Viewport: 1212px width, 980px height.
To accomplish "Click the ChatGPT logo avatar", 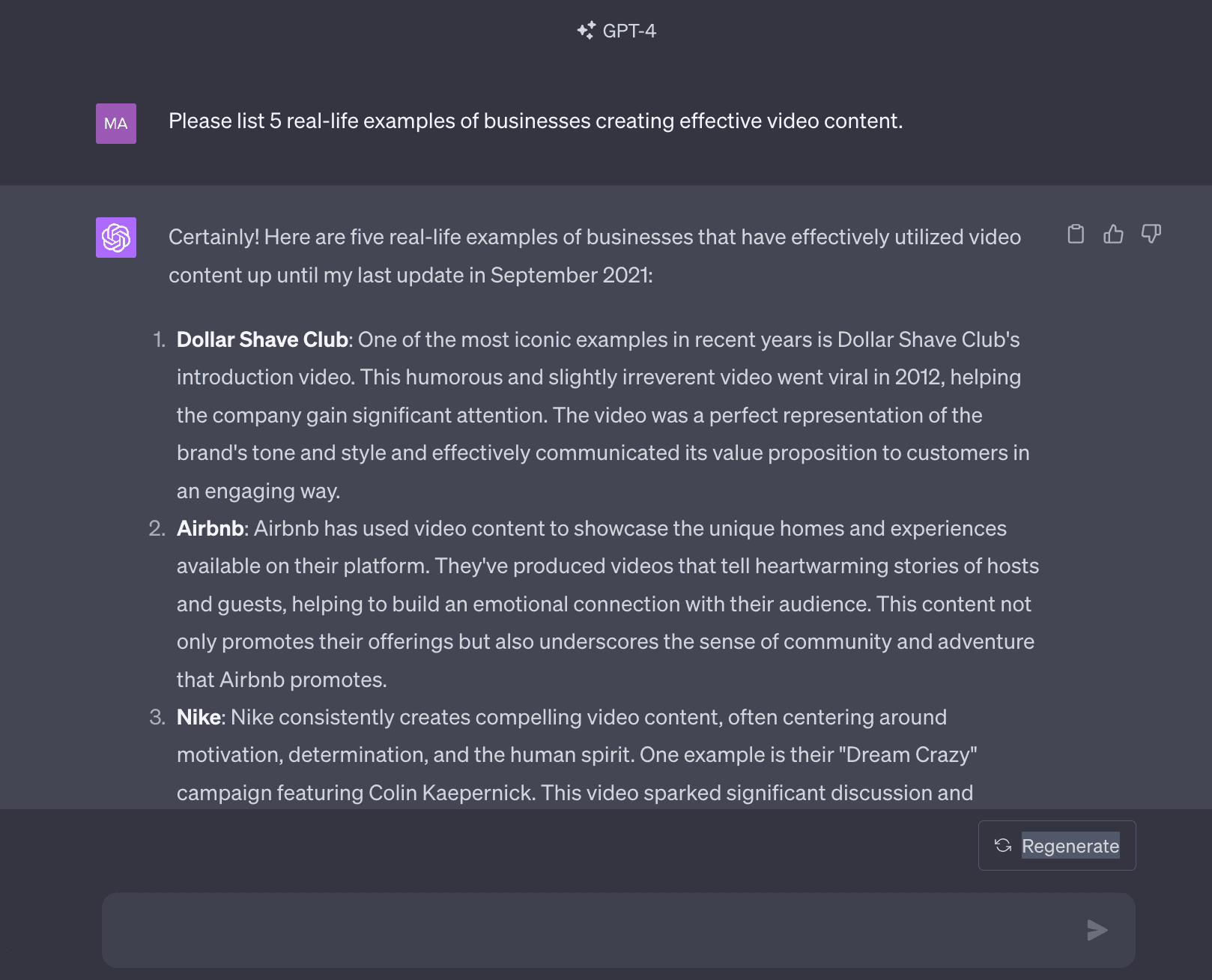I will tap(116, 238).
